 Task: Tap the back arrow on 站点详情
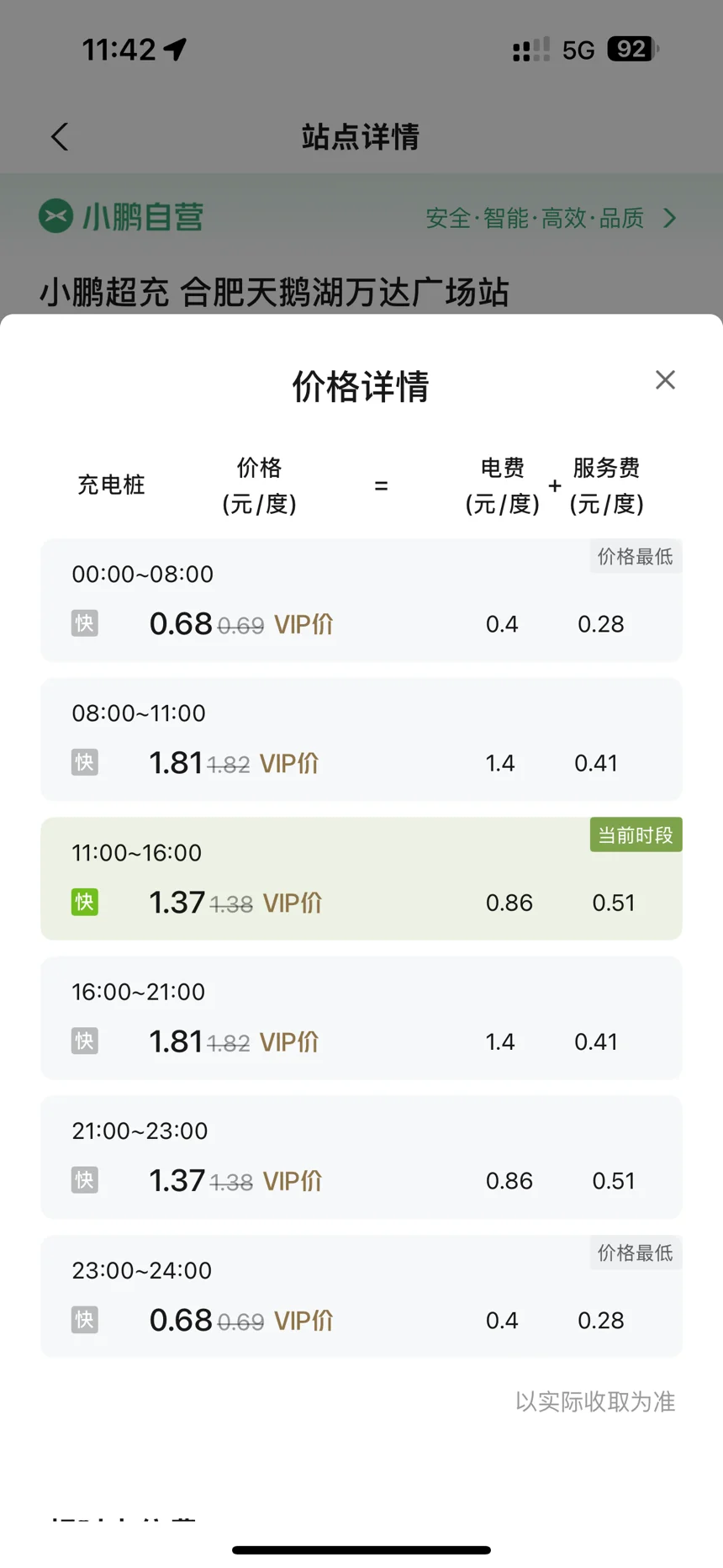click(60, 136)
